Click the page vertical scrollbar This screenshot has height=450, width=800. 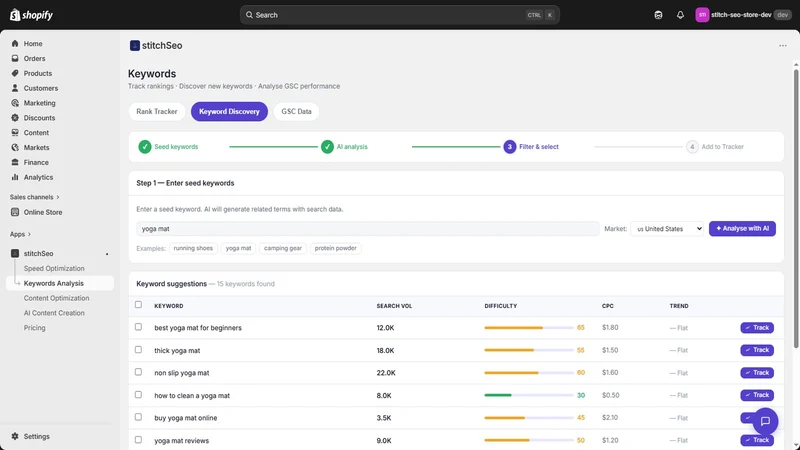(796, 209)
